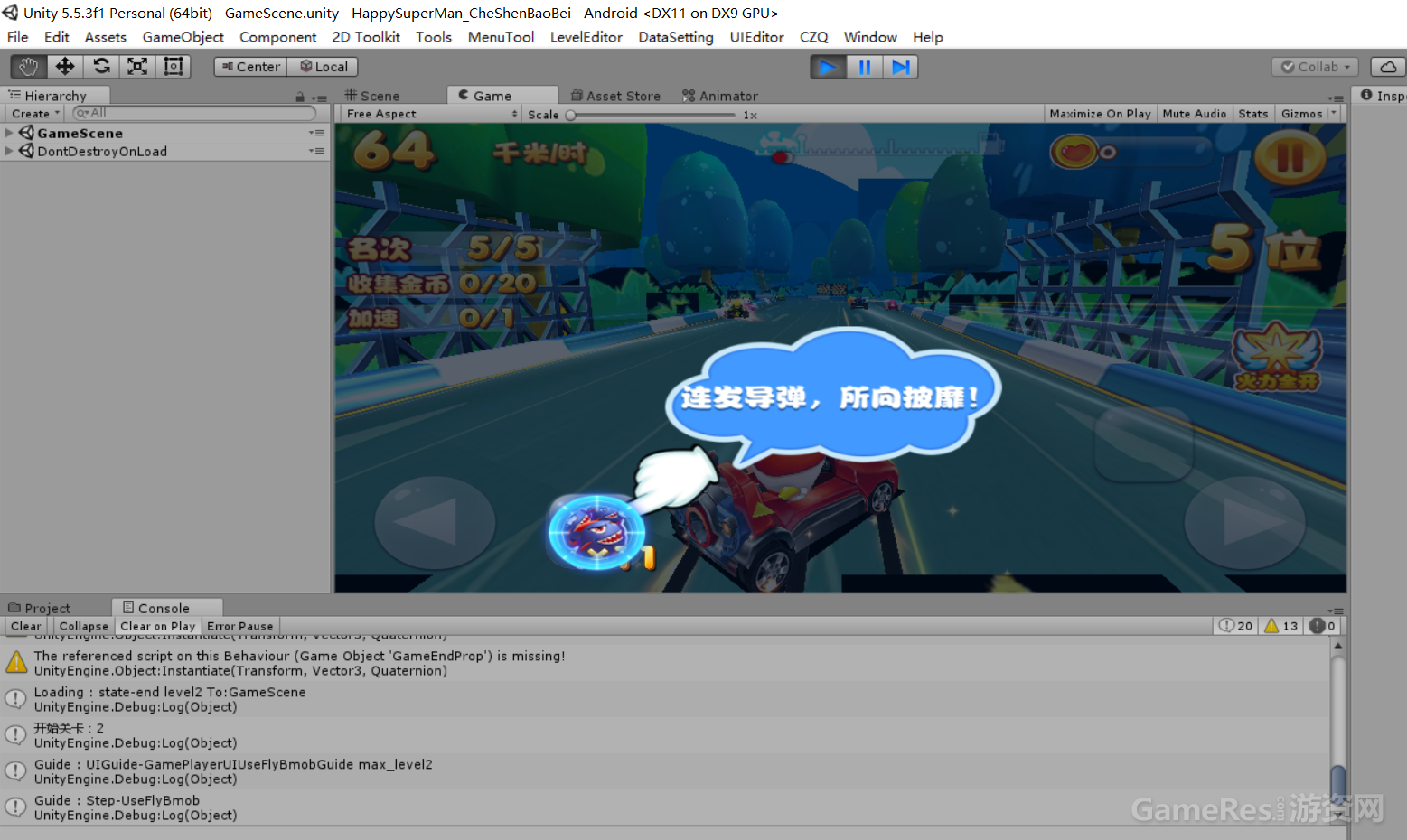
Task: Open the Collab dropdown
Action: tap(1315, 67)
